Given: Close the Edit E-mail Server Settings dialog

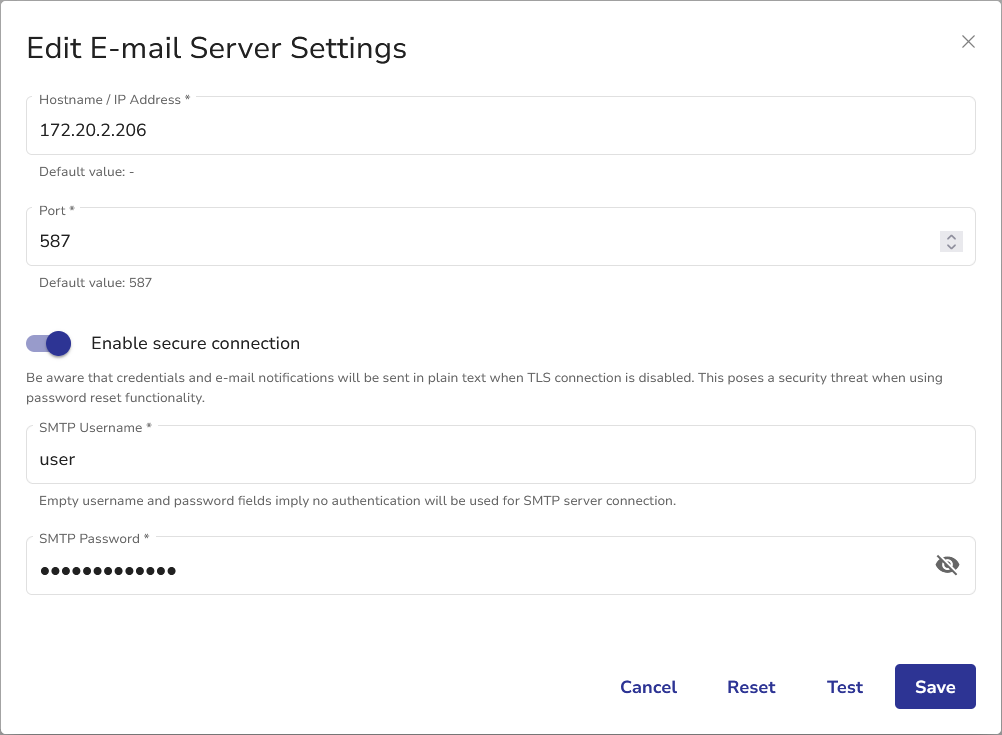Looking at the screenshot, I should pos(968,42).
